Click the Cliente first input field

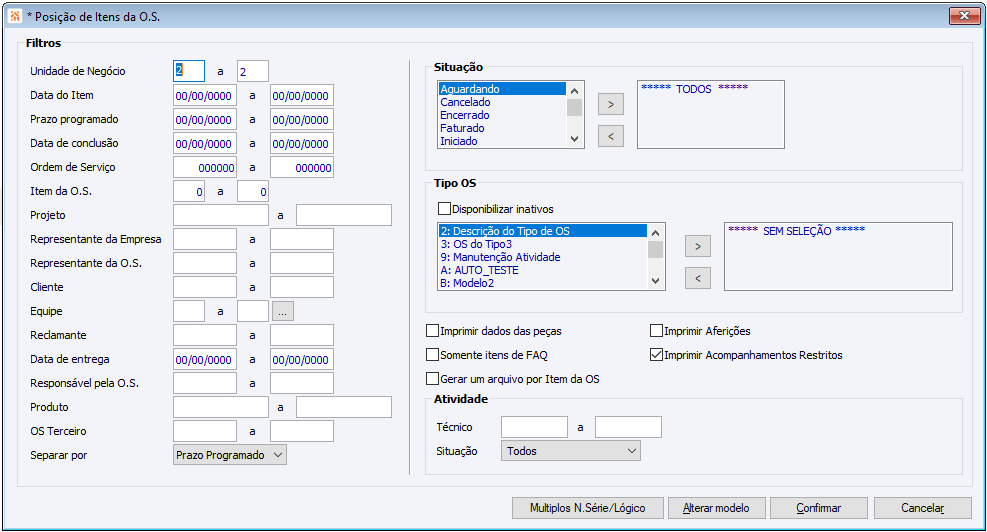click(204, 287)
